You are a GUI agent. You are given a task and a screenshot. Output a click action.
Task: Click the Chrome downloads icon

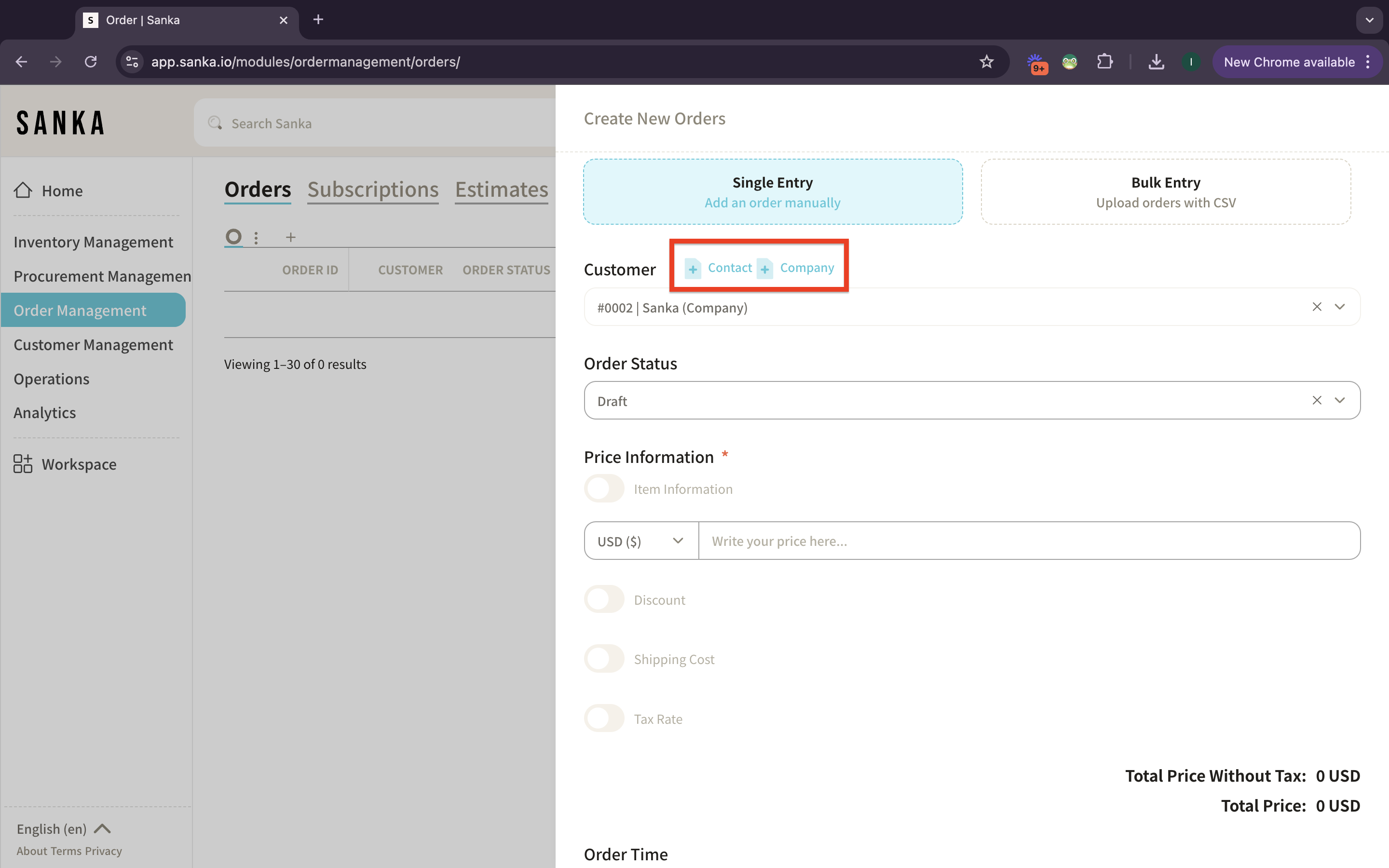tap(1156, 62)
